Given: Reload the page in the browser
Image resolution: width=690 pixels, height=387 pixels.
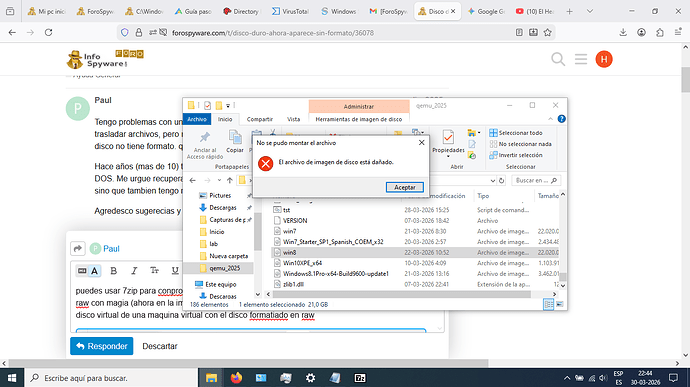Looking at the screenshot, I should pyautogui.click(x=48, y=32).
